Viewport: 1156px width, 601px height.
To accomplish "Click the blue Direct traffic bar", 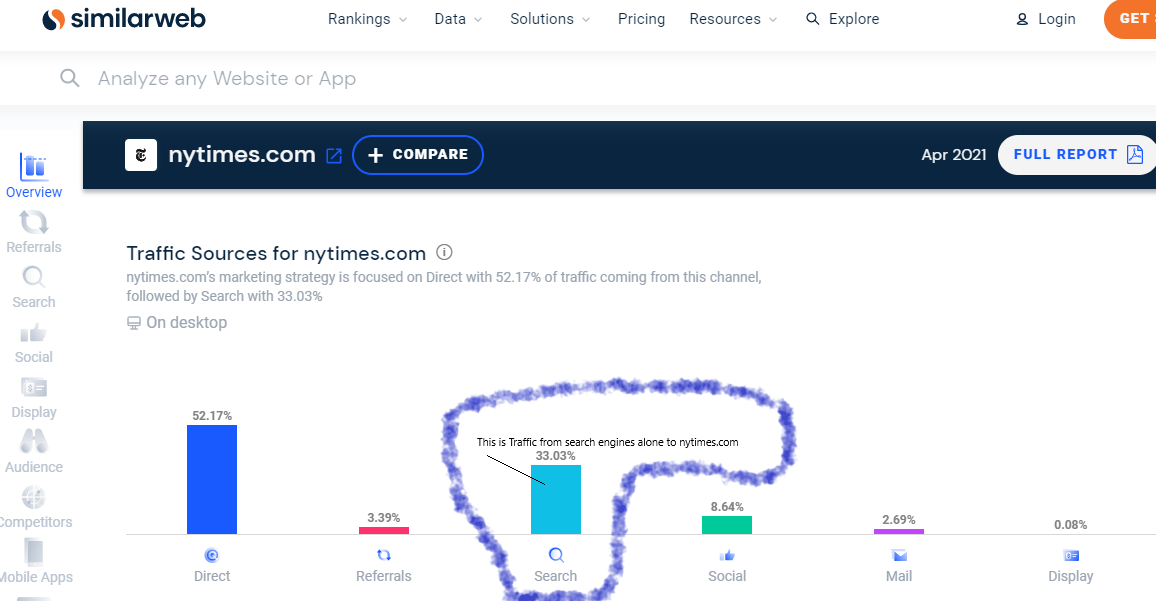I will click(x=212, y=479).
